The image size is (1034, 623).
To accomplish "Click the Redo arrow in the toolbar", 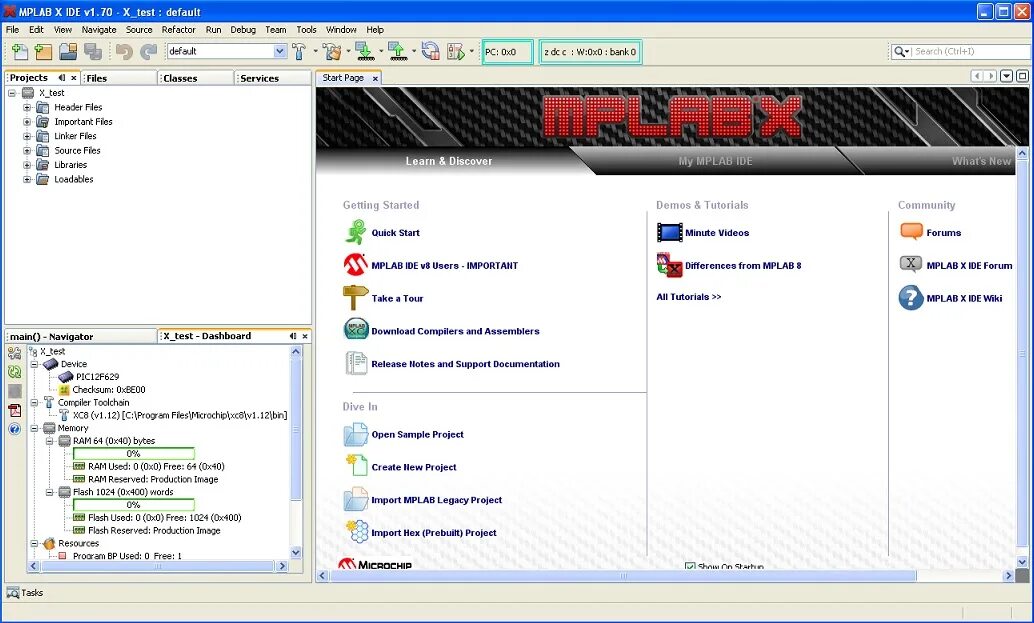I will (148, 51).
